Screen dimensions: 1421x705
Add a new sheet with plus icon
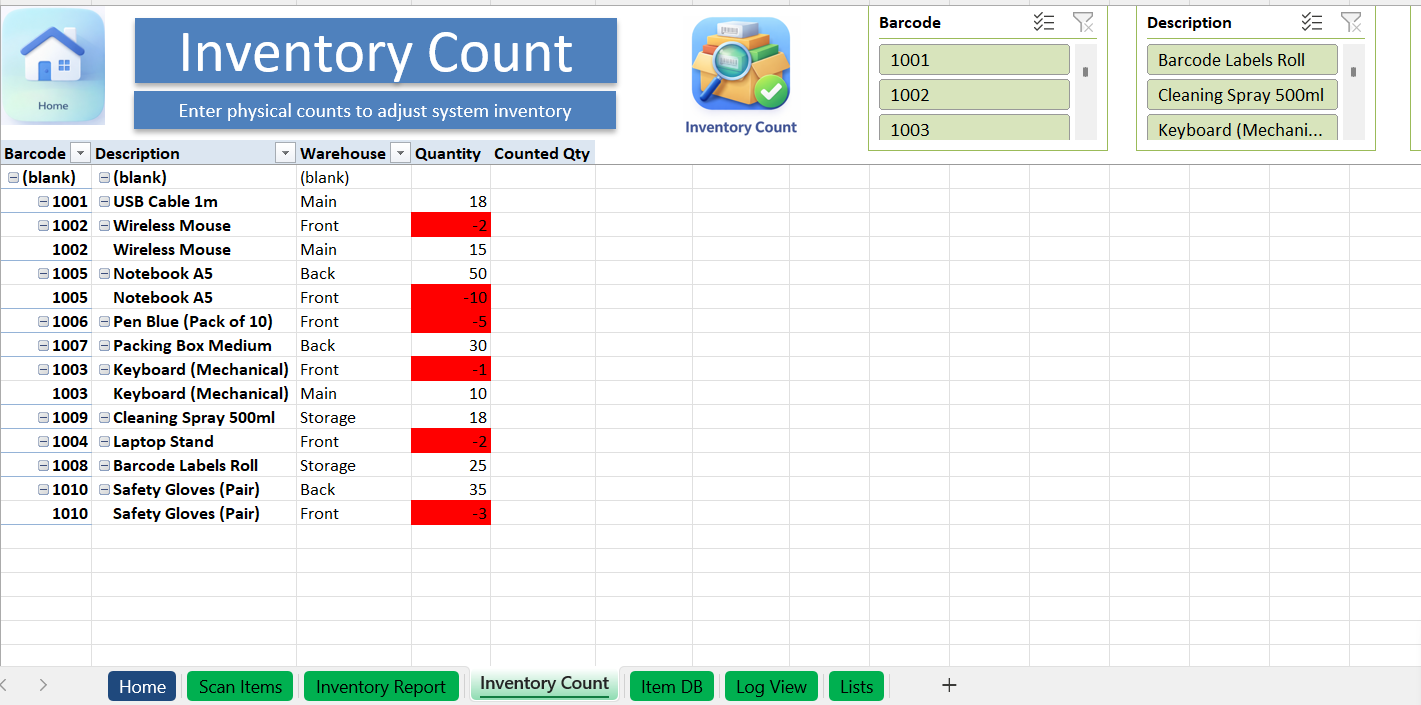point(949,685)
